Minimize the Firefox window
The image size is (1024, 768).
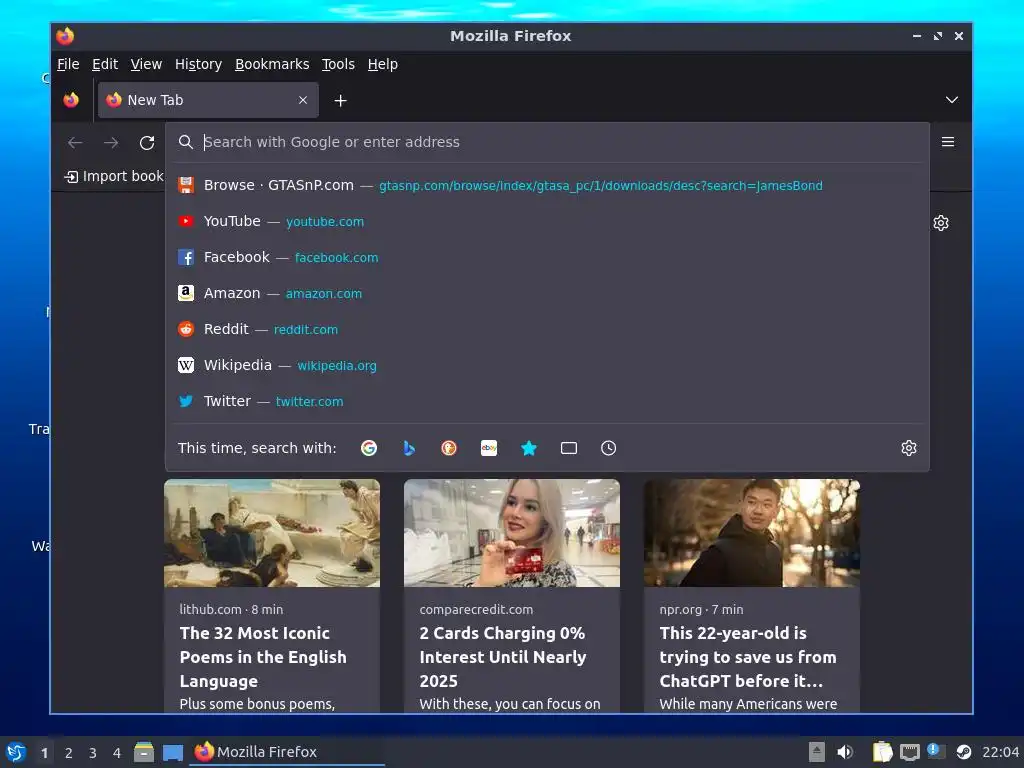(917, 36)
